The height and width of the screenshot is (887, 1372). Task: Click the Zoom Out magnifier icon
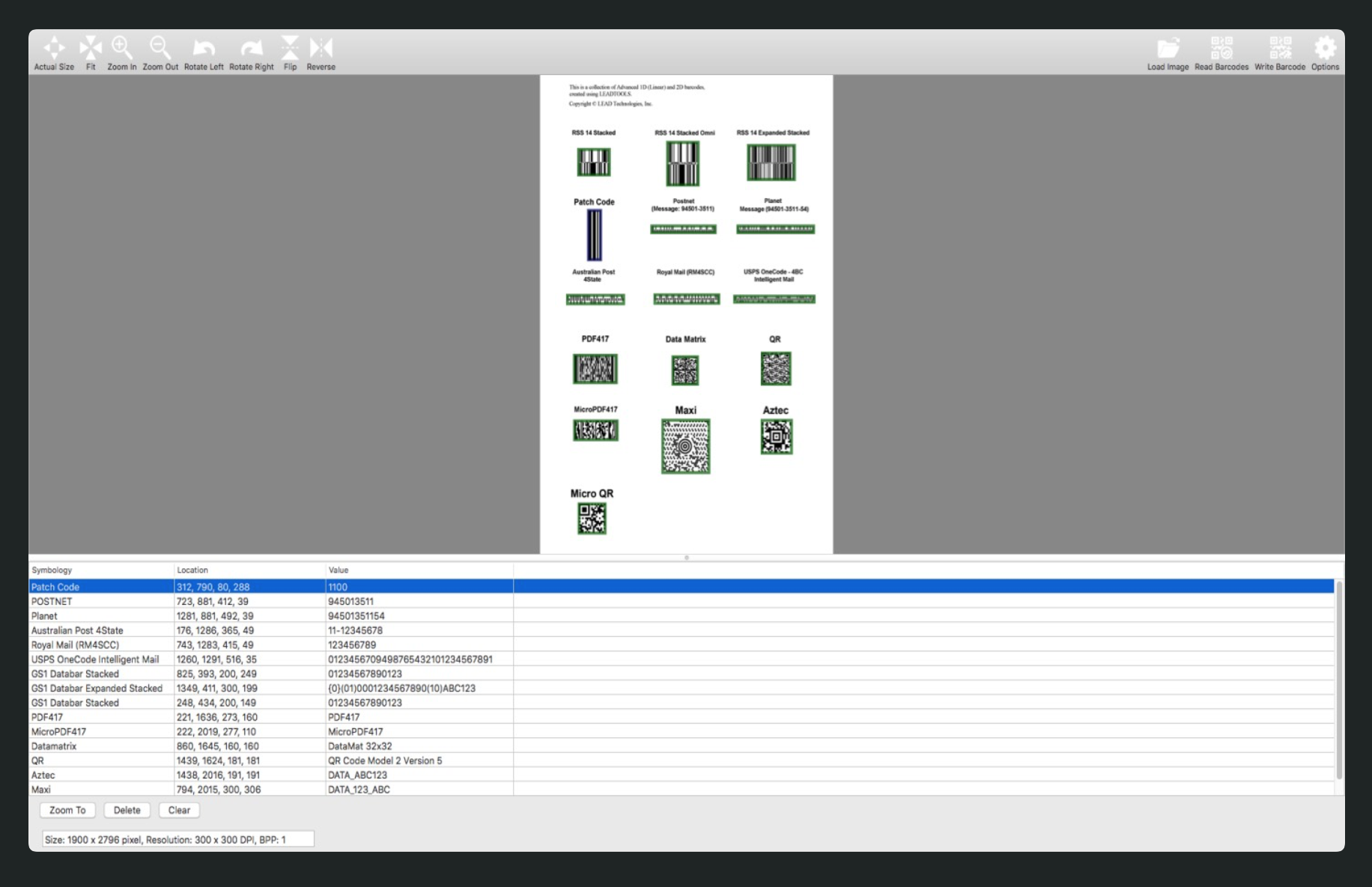(x=160, y=48)
